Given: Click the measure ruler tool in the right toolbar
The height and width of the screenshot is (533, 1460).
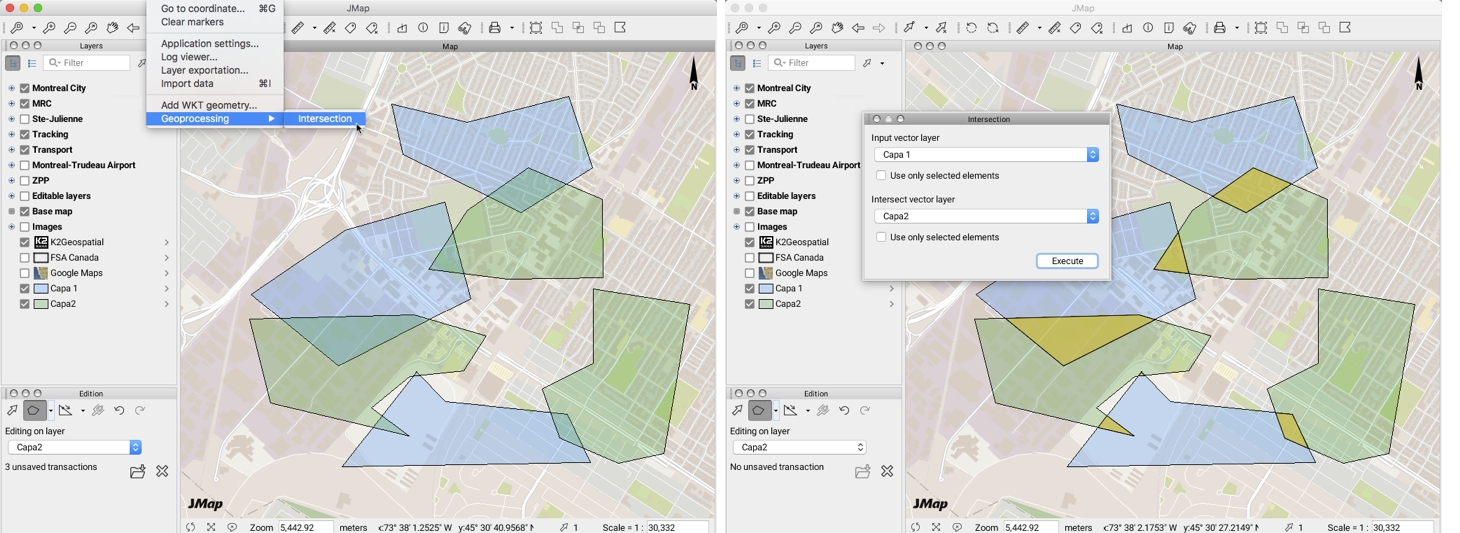Looking at the screenshot, I should coord(1023,29).
